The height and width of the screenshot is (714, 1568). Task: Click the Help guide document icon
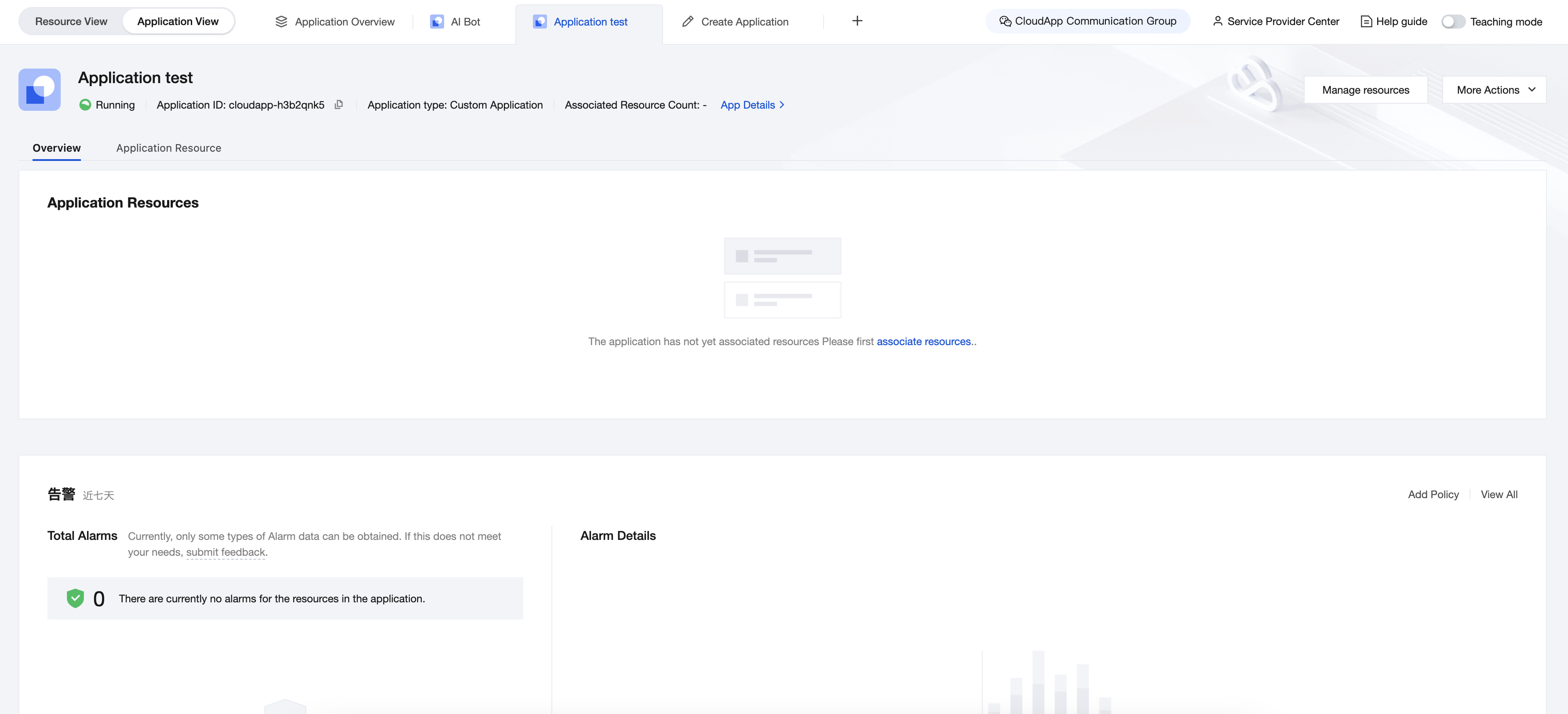tap(1366, 22)
